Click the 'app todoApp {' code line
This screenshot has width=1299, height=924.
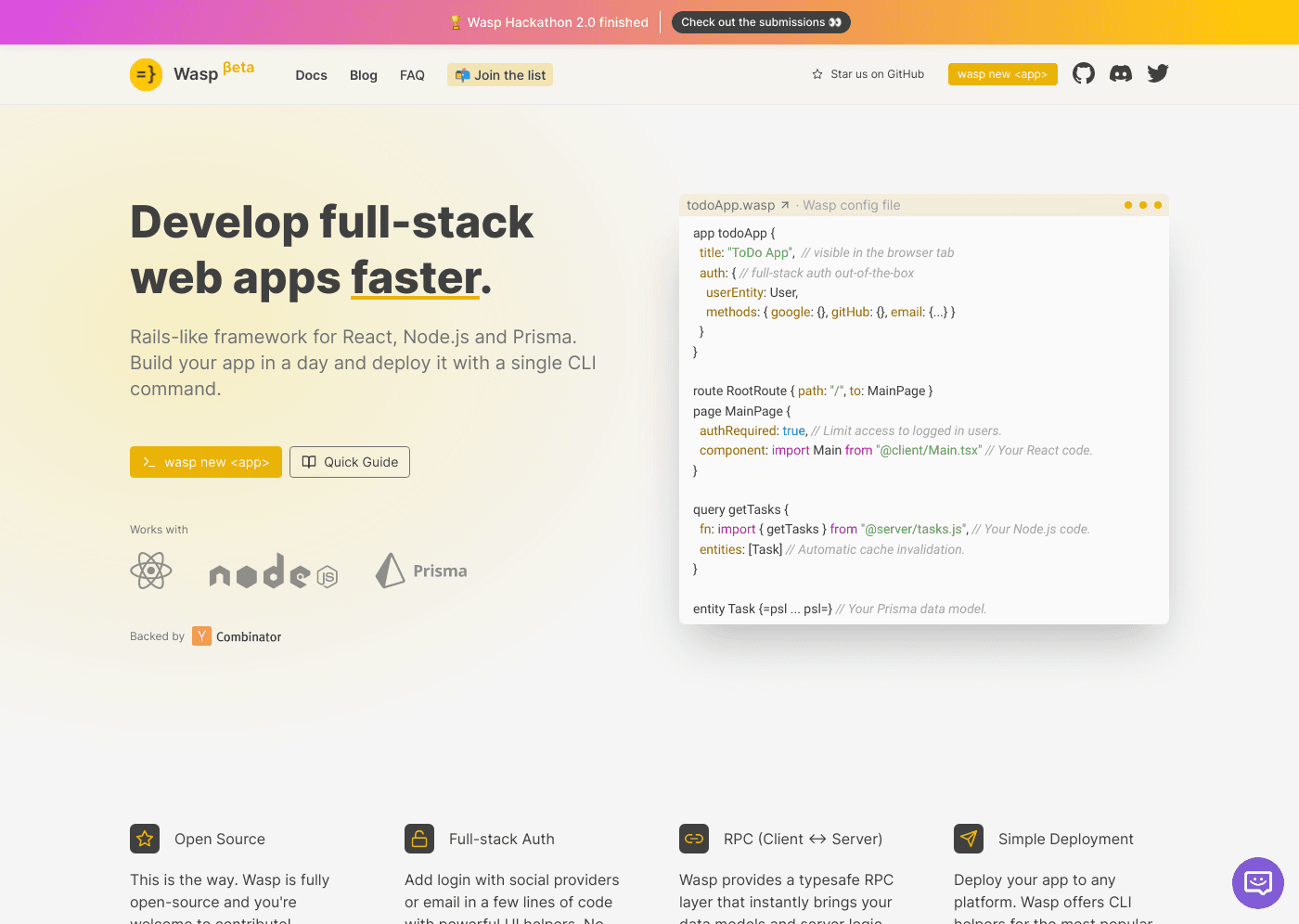pyautogui.click(x=734, y=233)
